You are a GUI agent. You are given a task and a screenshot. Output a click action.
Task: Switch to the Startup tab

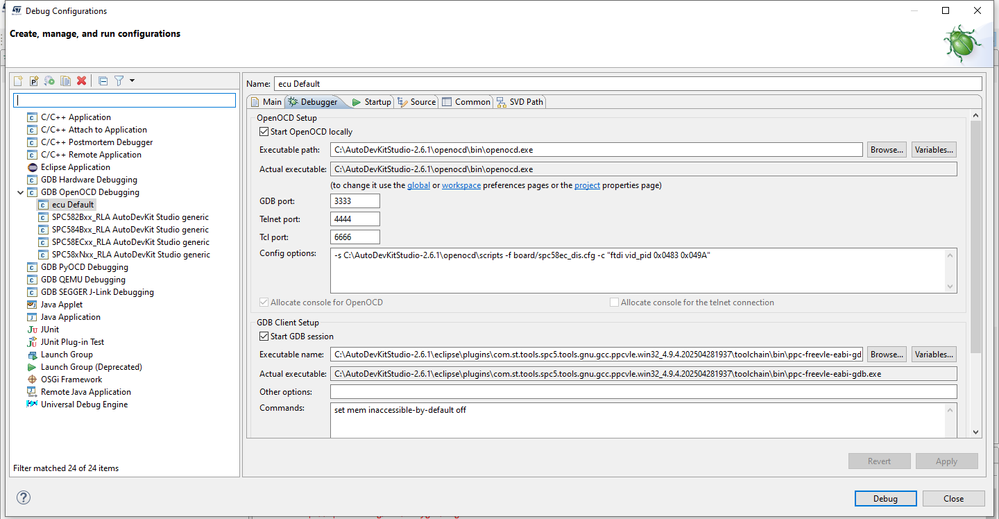(371, 102)
